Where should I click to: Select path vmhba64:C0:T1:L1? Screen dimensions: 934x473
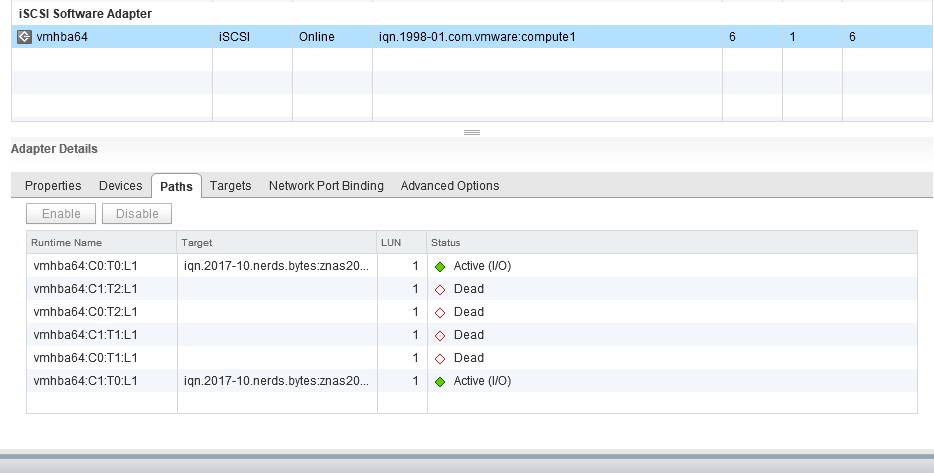pyautogui.click(x=86, y=358)
